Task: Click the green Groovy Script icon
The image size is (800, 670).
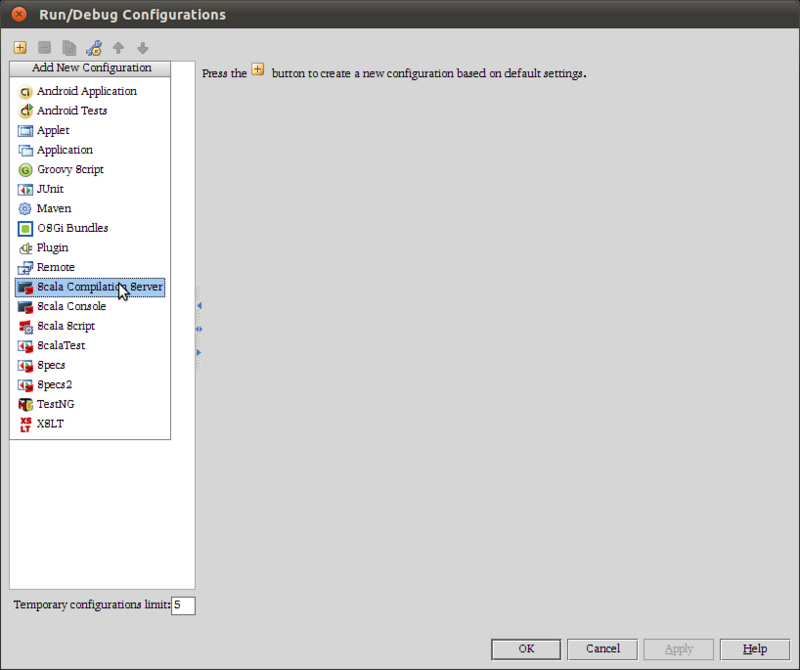Action: click(25, 170)
